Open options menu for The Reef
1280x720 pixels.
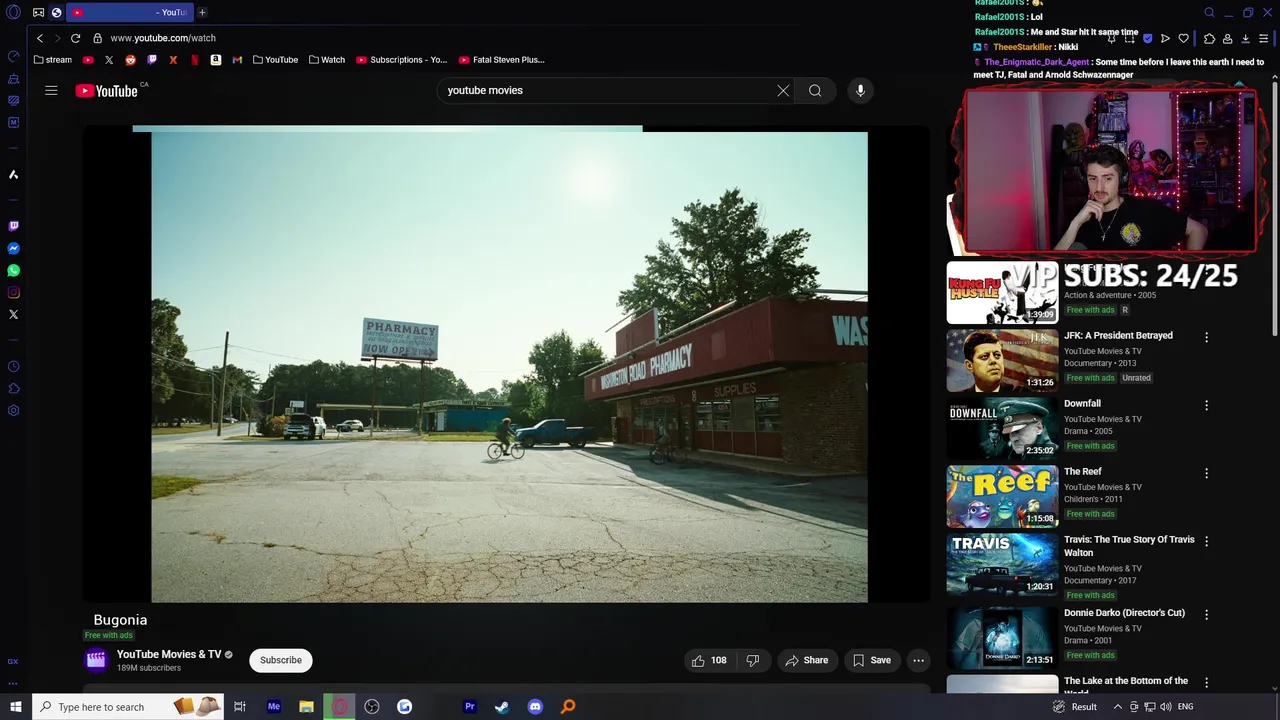[1206, 473]
